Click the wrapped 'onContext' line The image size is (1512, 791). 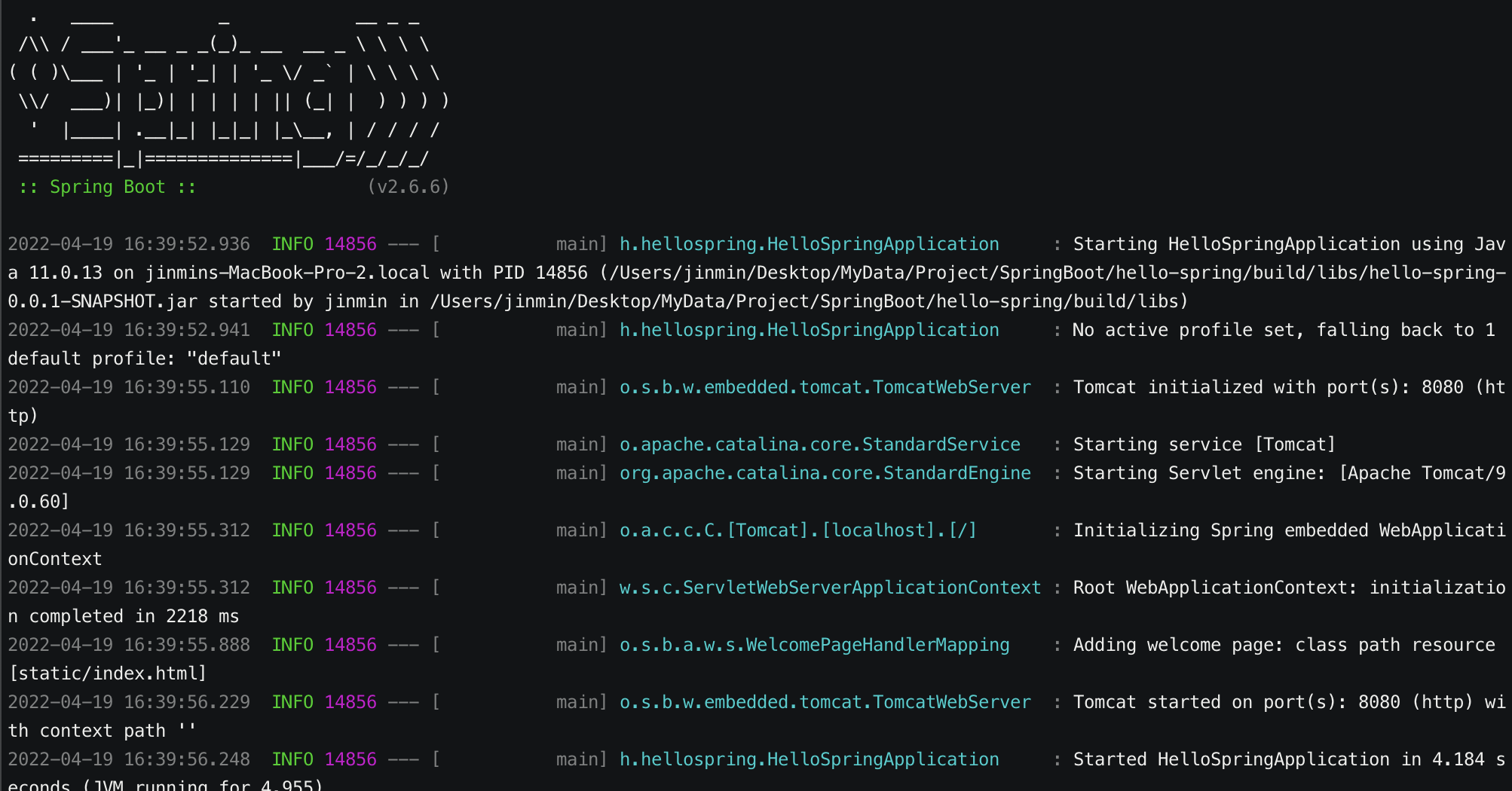point(55,559)
